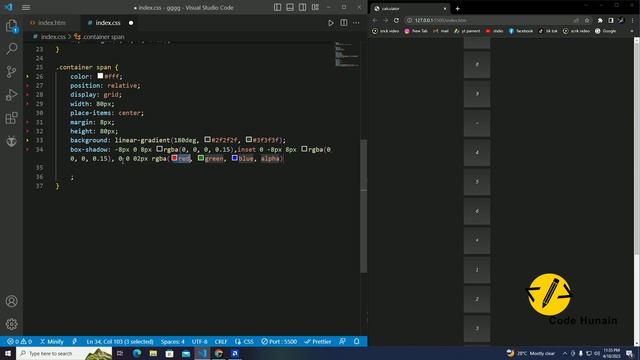
Task: Toggle the Chrome side panel button
Action: (x=611, y=20)
